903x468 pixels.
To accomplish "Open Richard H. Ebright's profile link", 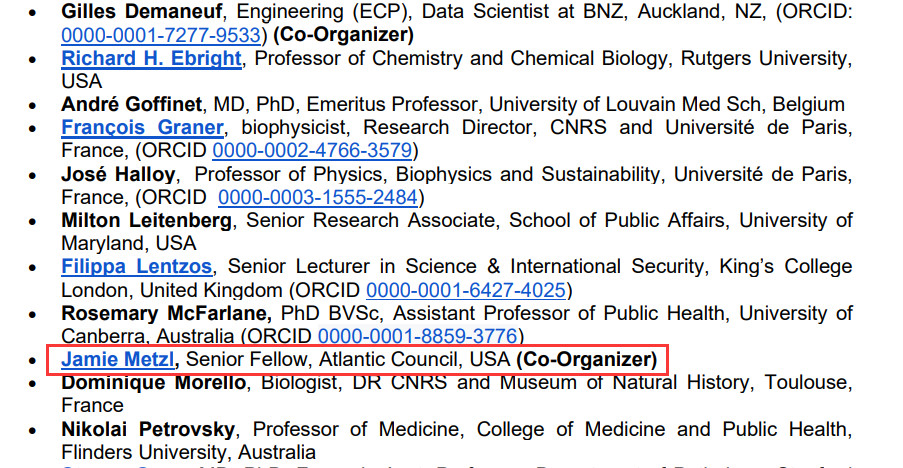I will click(x=151, y=58).
